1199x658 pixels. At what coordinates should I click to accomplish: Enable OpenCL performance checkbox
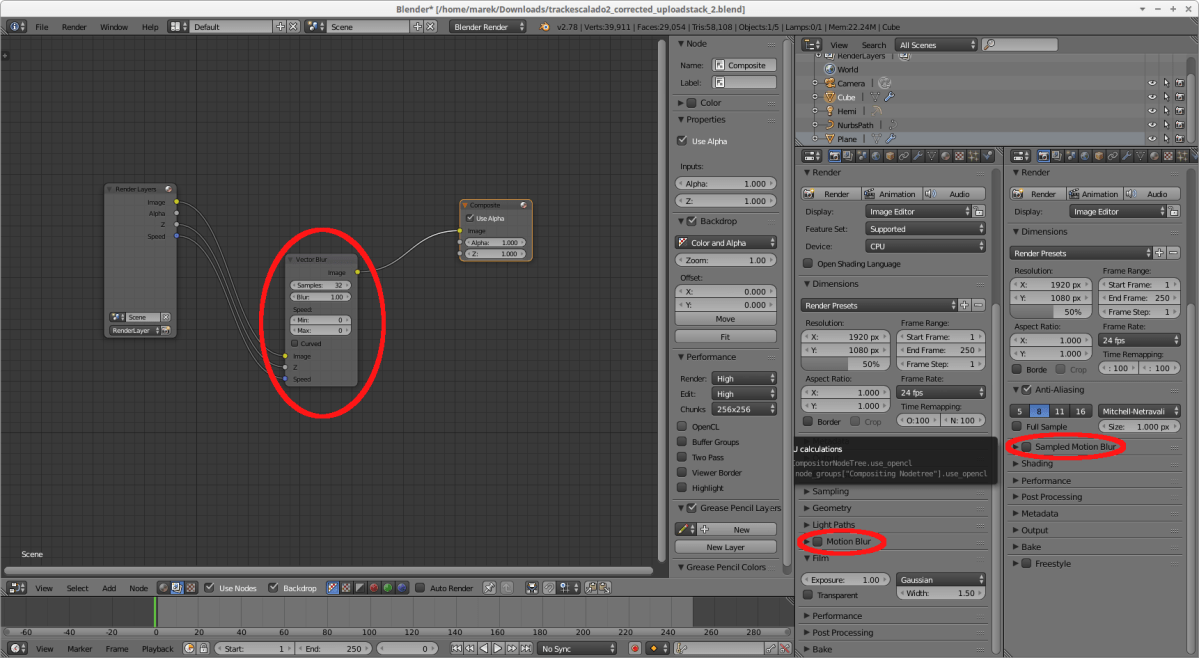(x=682, y=426)
